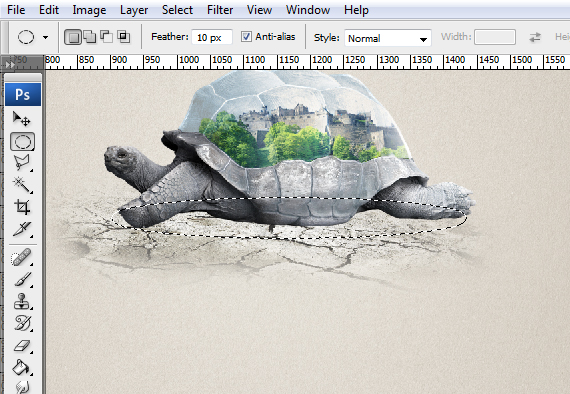The height and width of the screenshot is (394, 570).
Task: Select the Slice tool
Action: [x=22, y=229]
